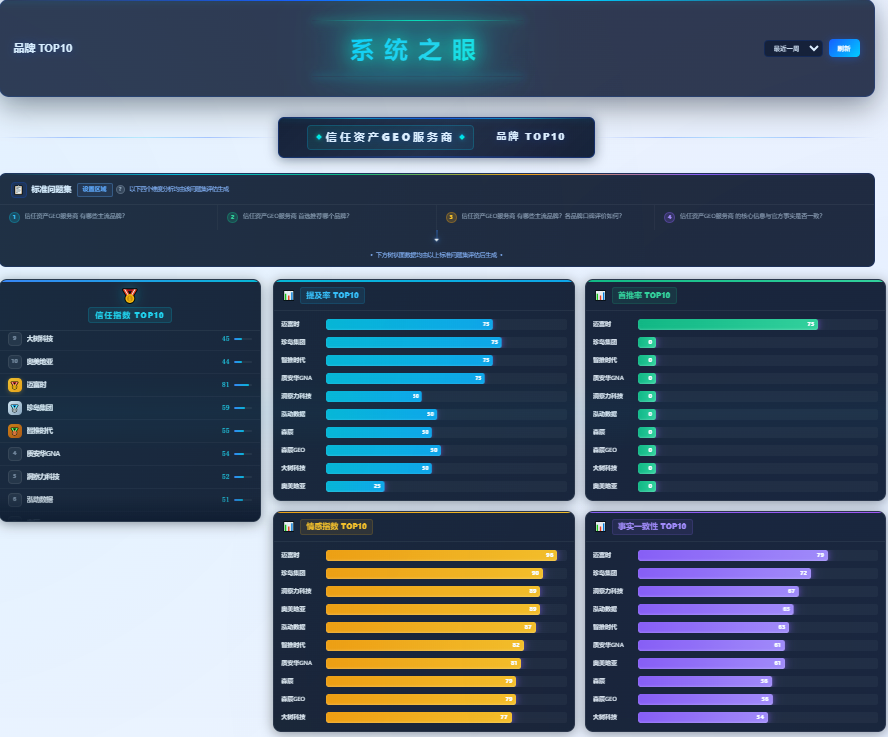888x737 pixels.
Task: Click the 情感指数 TOP10 panel title
Action: coord(336,526)
